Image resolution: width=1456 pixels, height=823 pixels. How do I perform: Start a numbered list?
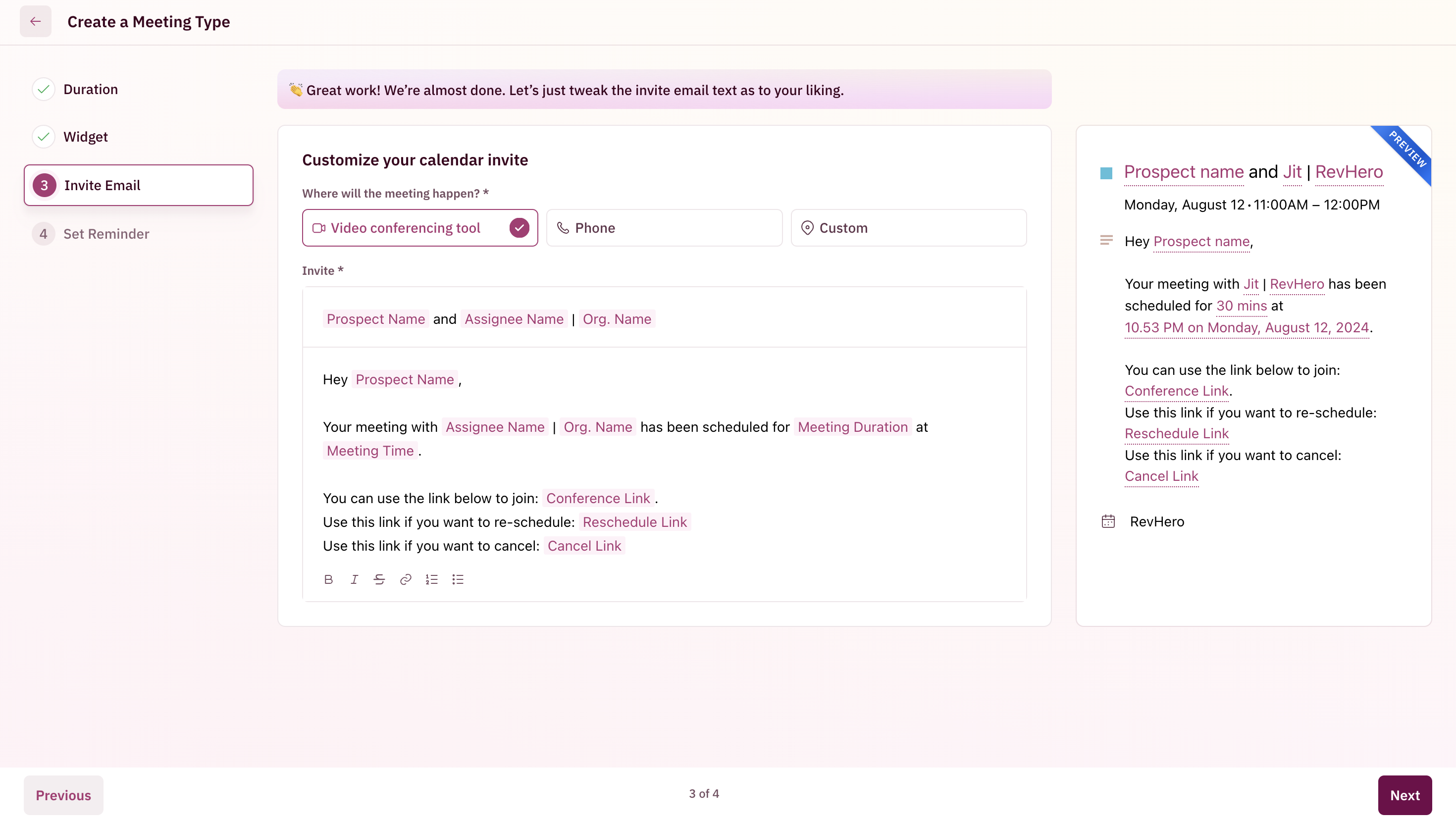(x=432, y=579)
